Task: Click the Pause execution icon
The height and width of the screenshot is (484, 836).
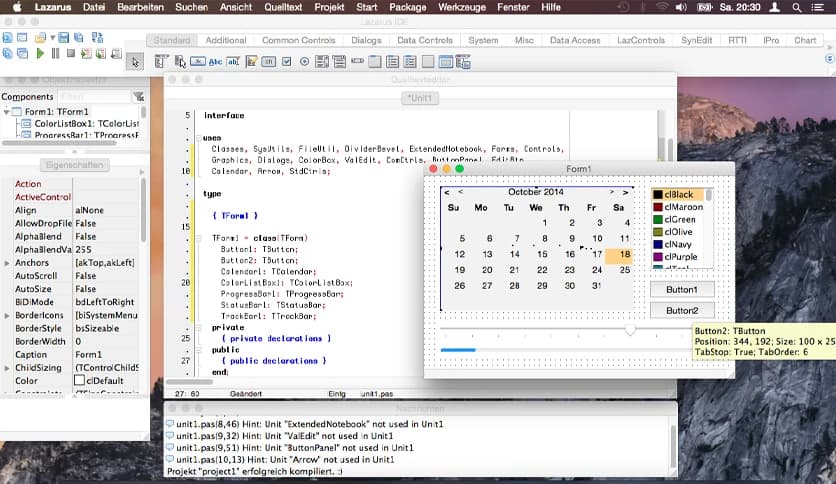Action: 55,54
